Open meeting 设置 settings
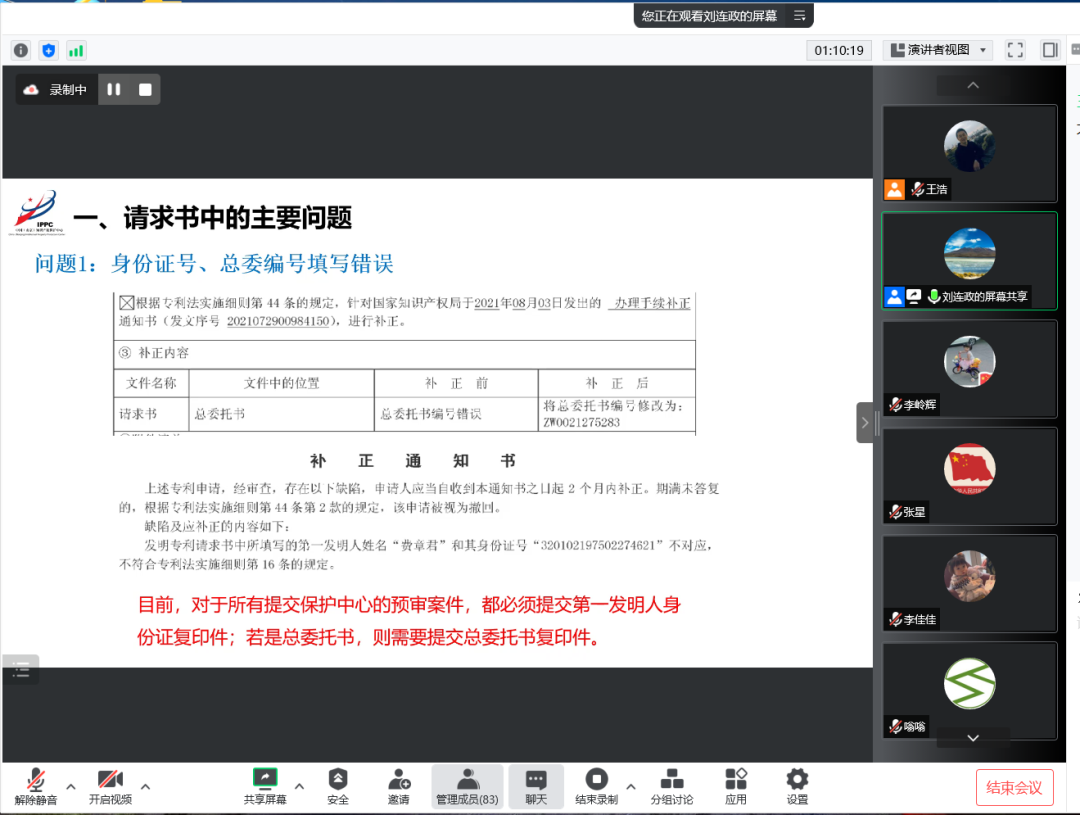This screenshot has height=815, width=1080. (x=797, y=786)
